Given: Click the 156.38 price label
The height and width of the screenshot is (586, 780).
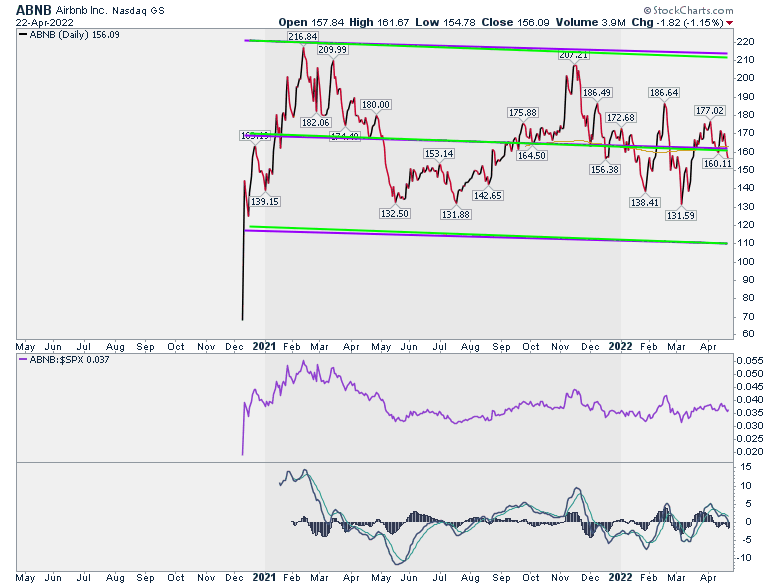Looking at the screenshot, I should (x=605, y=170).
